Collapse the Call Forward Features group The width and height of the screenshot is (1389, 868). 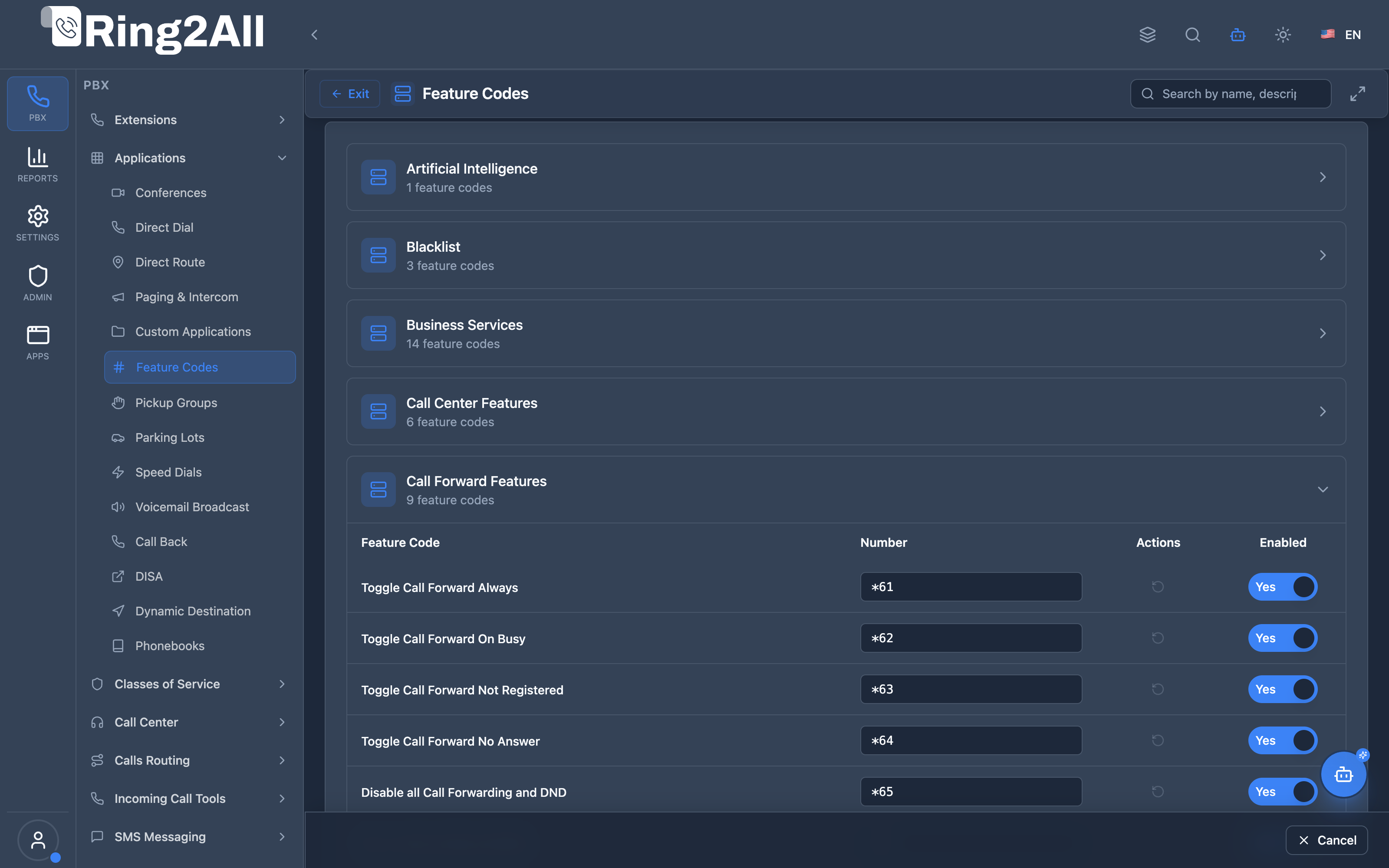[846, 489]
